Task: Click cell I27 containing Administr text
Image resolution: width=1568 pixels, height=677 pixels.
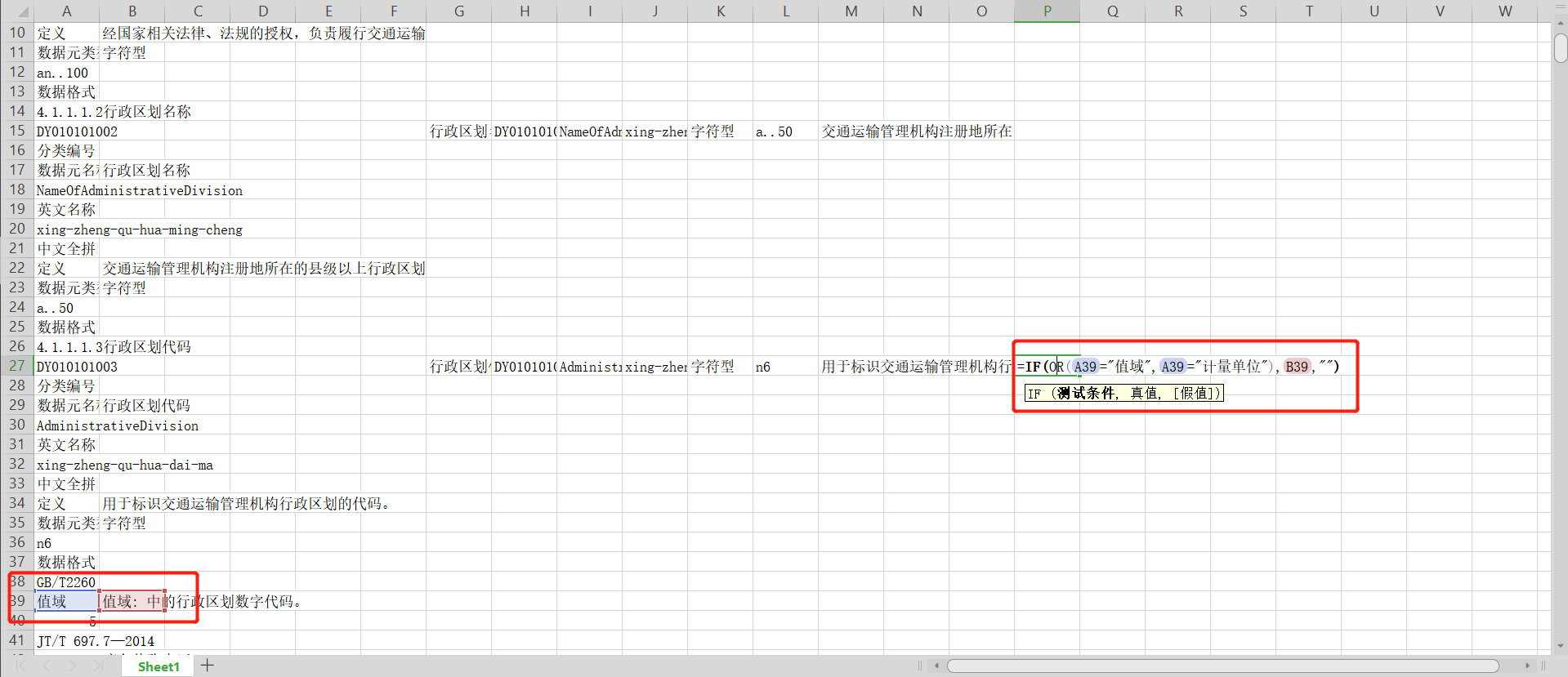Action: point(590,366)
